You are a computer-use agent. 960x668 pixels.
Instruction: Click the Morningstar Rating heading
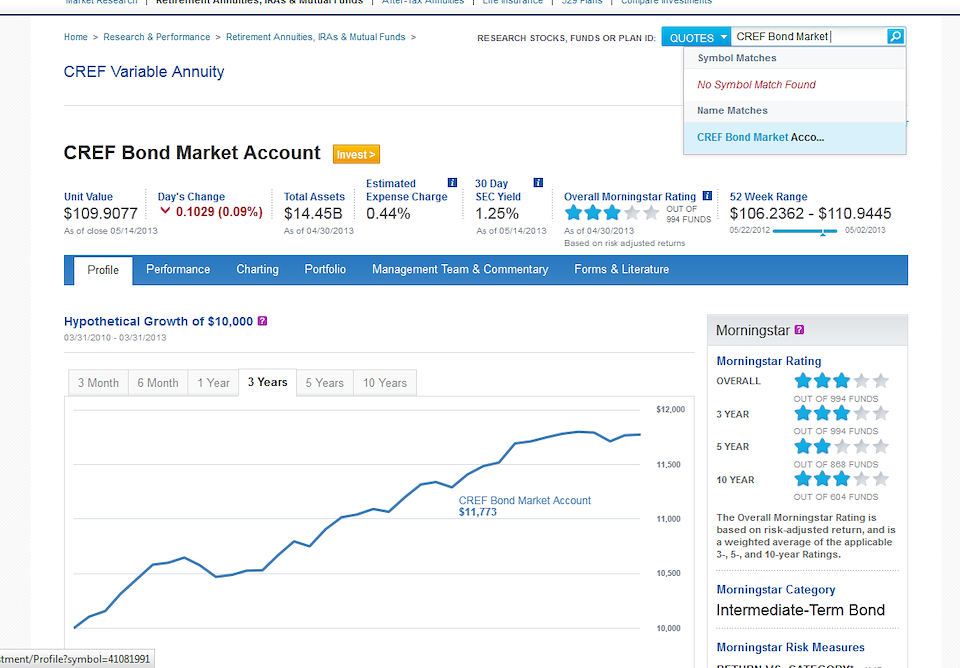tap(768, 361)
